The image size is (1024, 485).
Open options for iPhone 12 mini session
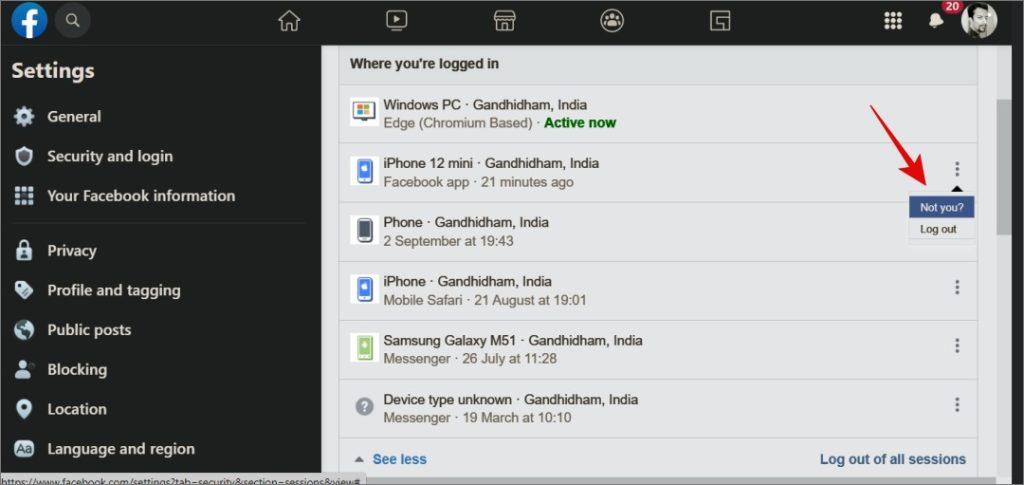[x=957, y=169]
